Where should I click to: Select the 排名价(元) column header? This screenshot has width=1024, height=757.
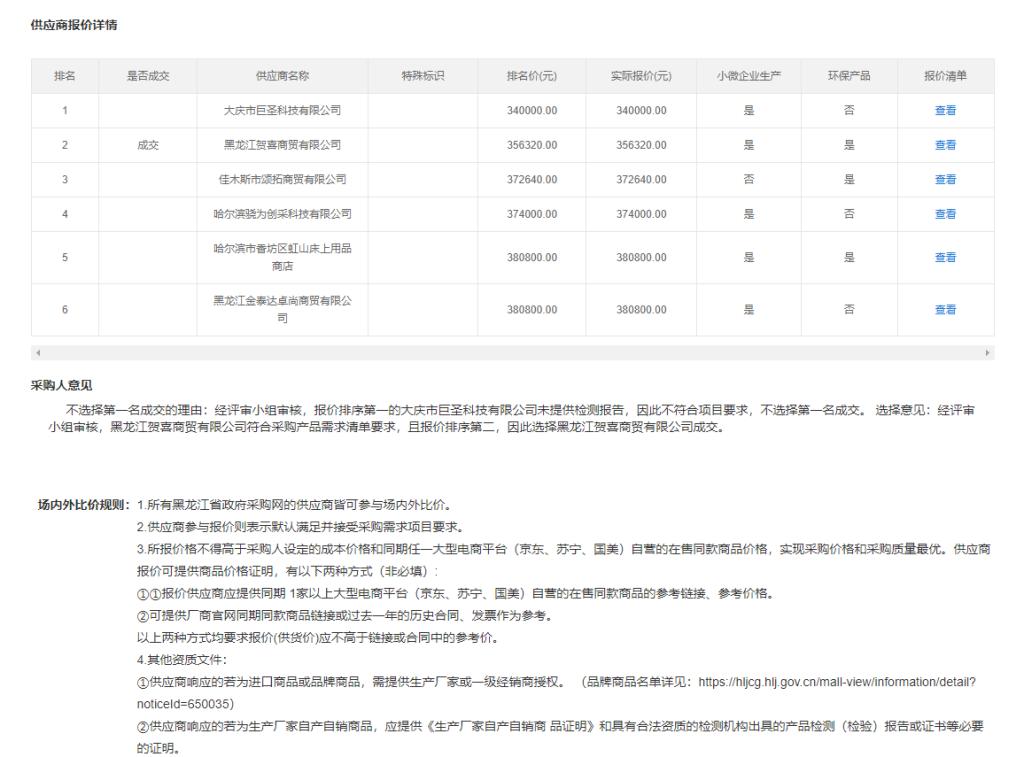[532, 76]
